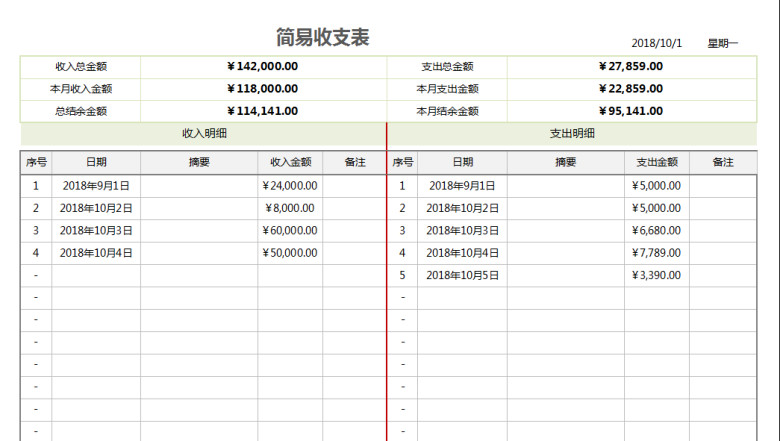Click expense row number 5
Screen dimensions: 780x441
tap(402, 275)
